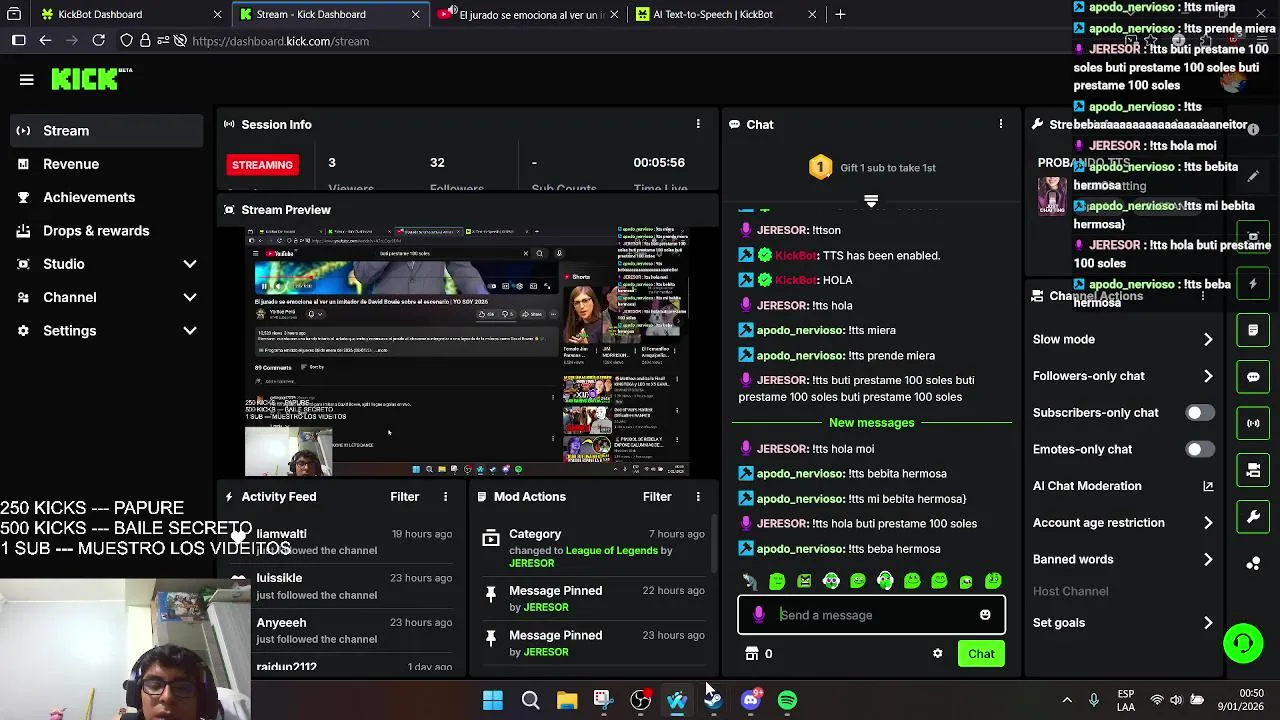Expand the Channel sidebar section

click(190, 297)
